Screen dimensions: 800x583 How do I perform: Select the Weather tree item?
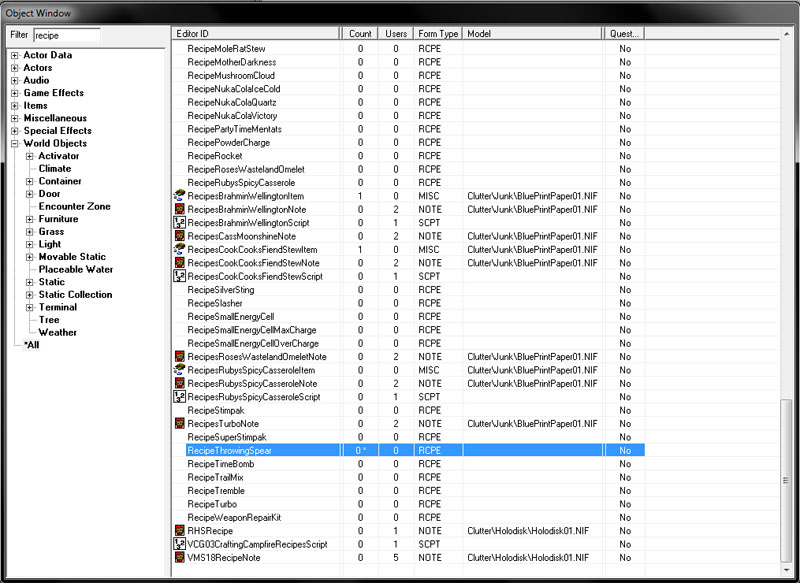pyautogui.click(x=57, y=333)
